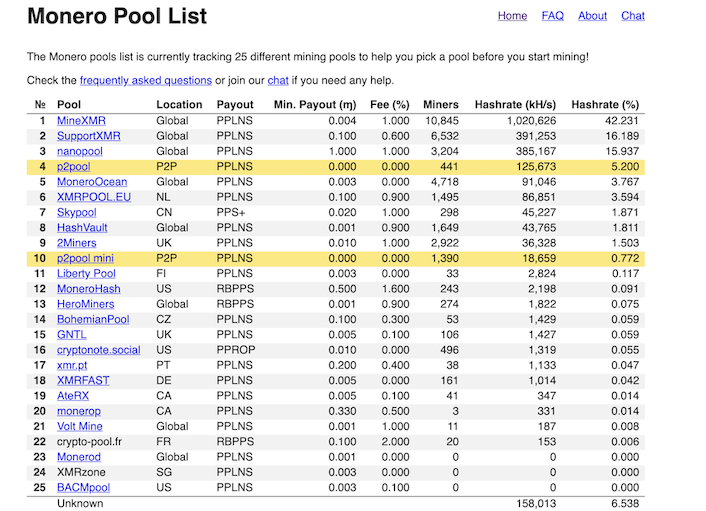The image size is (706, 511).
Task: Open the About navigation link
Action: point(593,16)
